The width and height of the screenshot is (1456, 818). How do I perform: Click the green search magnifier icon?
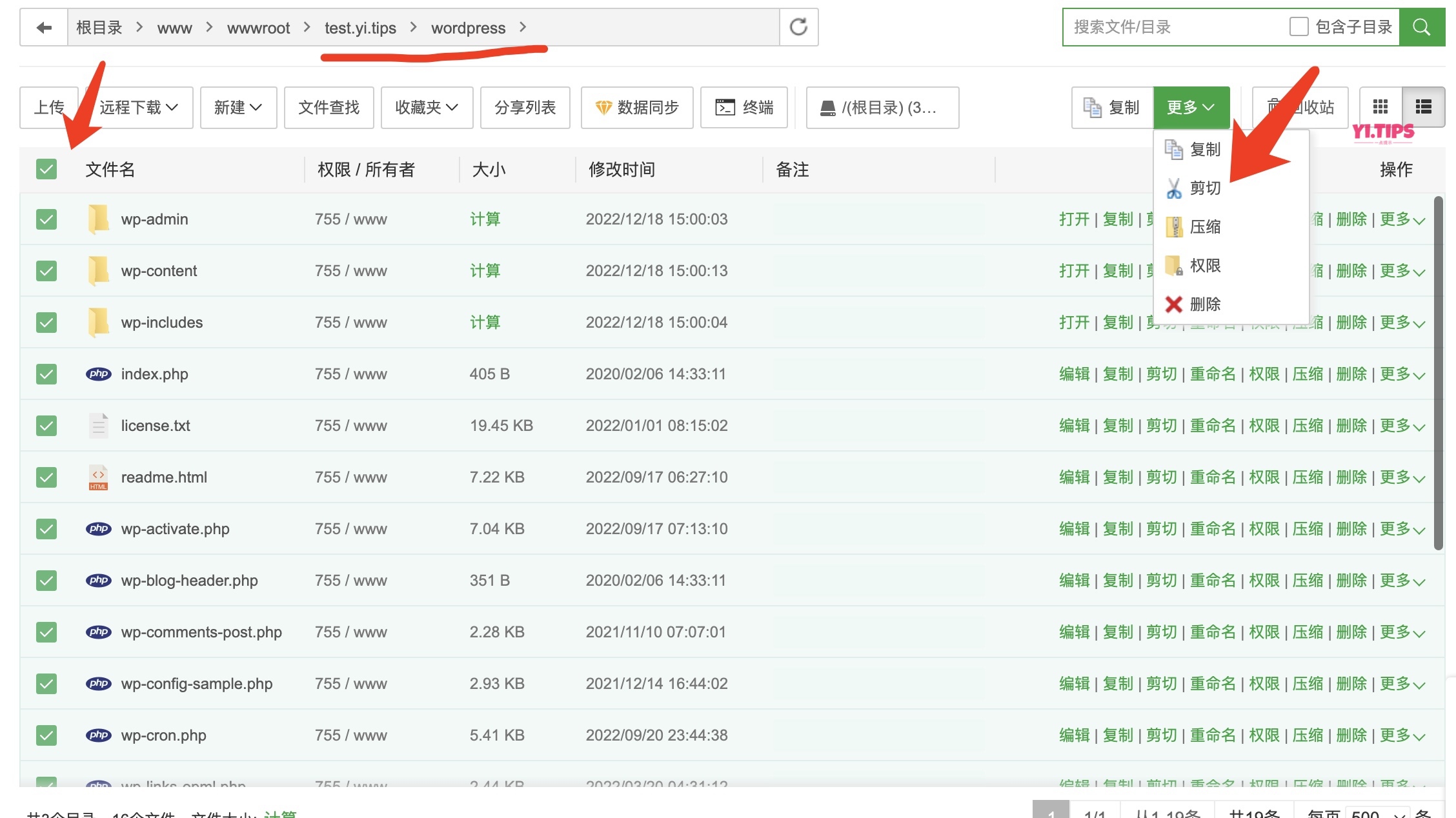1422,26
